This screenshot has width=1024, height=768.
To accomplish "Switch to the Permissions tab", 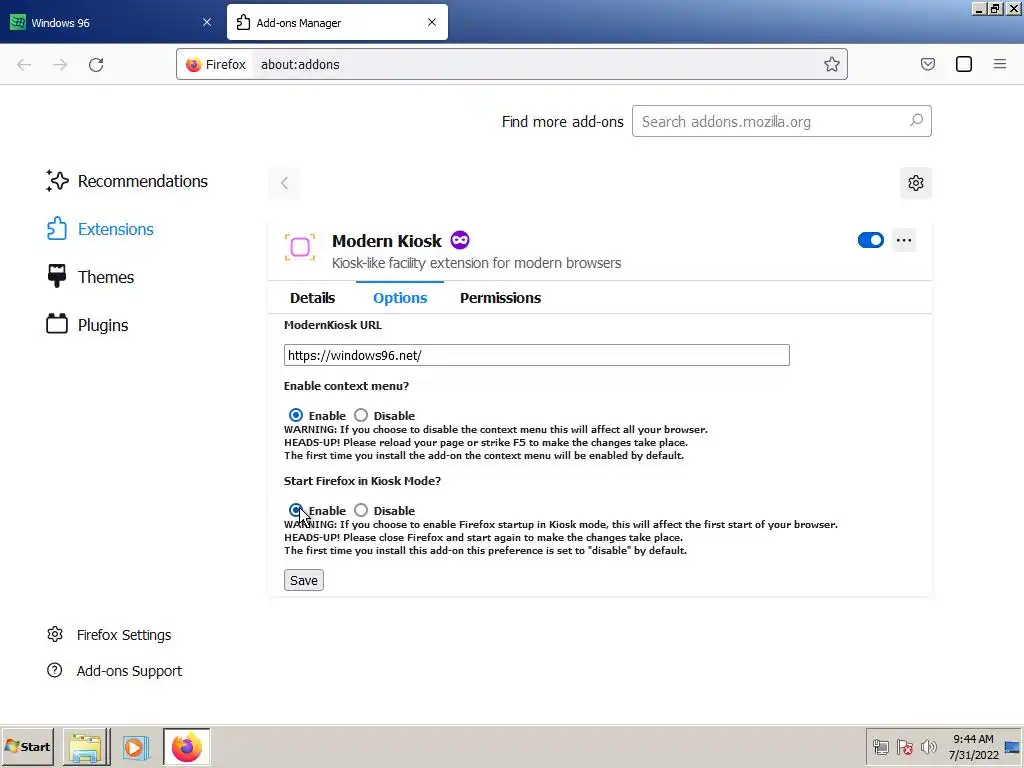I will click(x=500, y=298).
